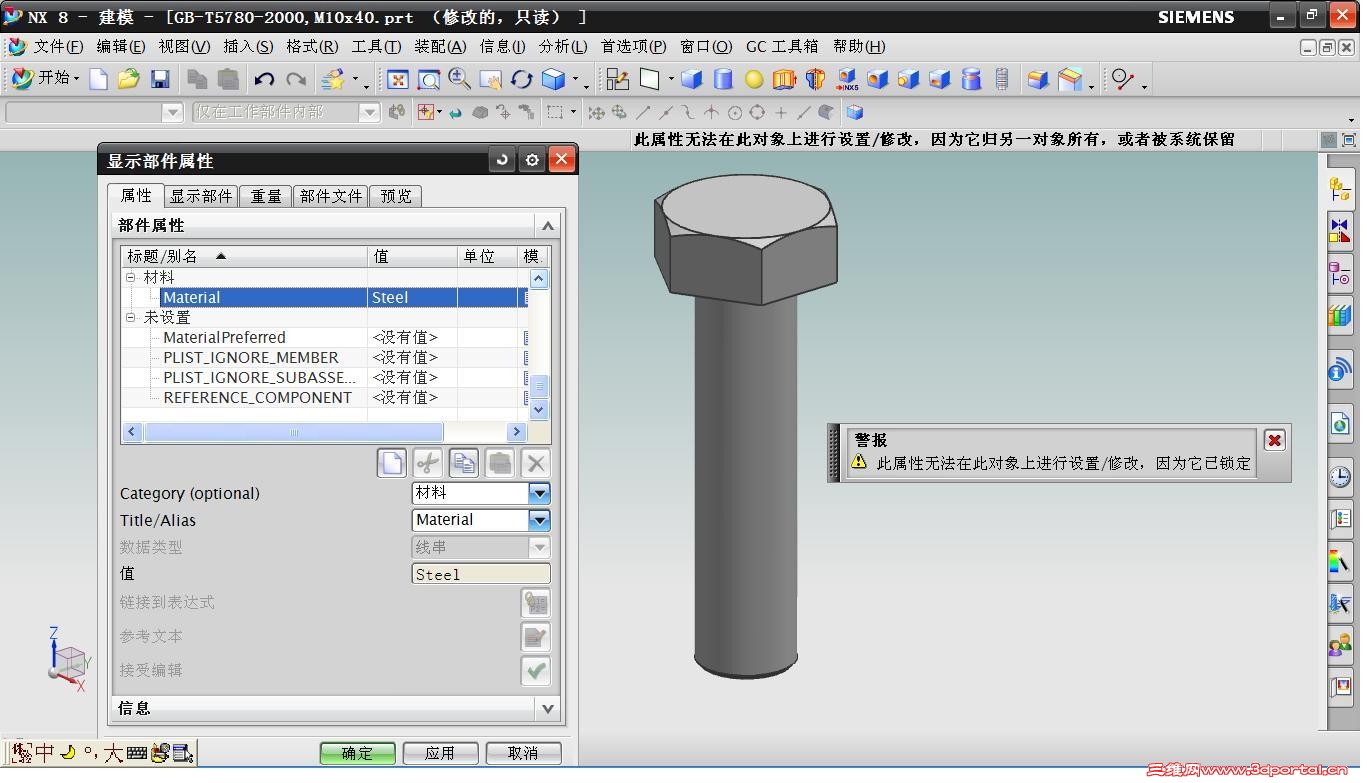
Task: Click the Sketch icon in the toolbar
Action: 617,80
